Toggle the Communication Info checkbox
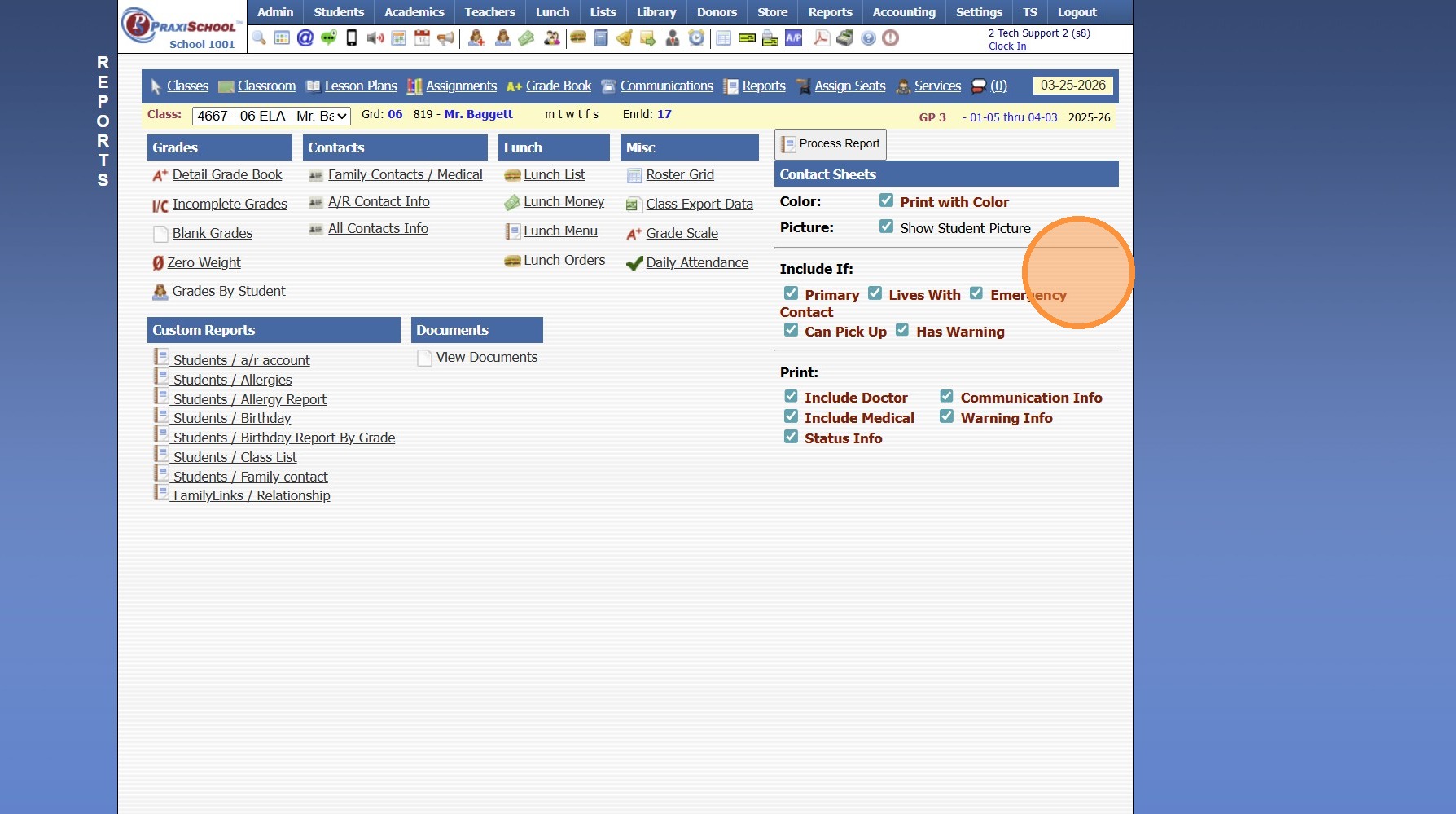Viewport: 1456px width, 814px height. click(x=946, y=396)
